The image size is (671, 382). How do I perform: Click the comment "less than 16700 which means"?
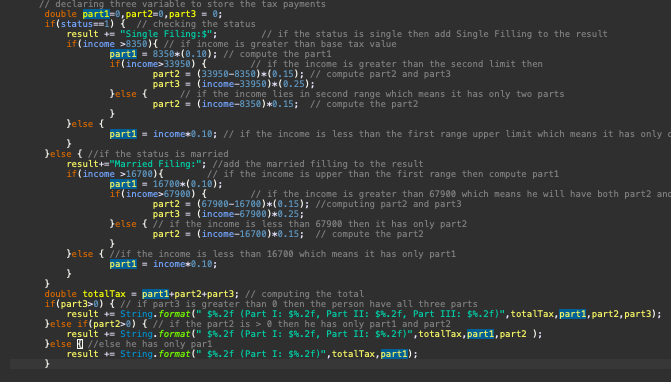(285, 254)
